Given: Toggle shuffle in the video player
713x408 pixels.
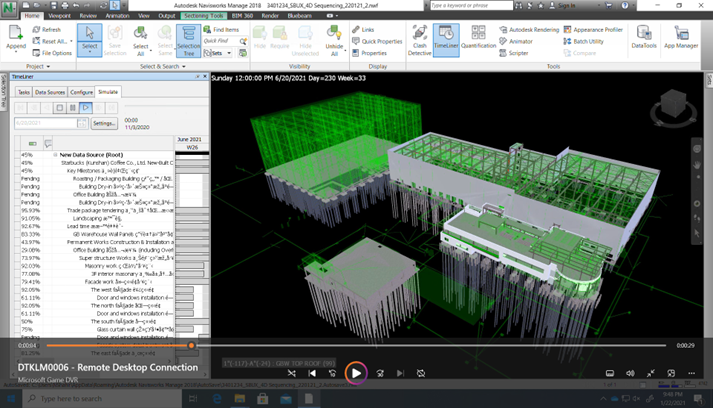Looking at the screenshot, I should coord(291,373).
